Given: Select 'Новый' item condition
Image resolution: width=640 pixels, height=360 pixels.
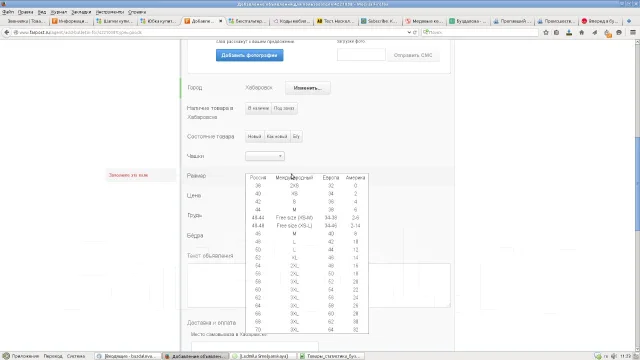Looking at the screenshot, I should pos(255,136).
